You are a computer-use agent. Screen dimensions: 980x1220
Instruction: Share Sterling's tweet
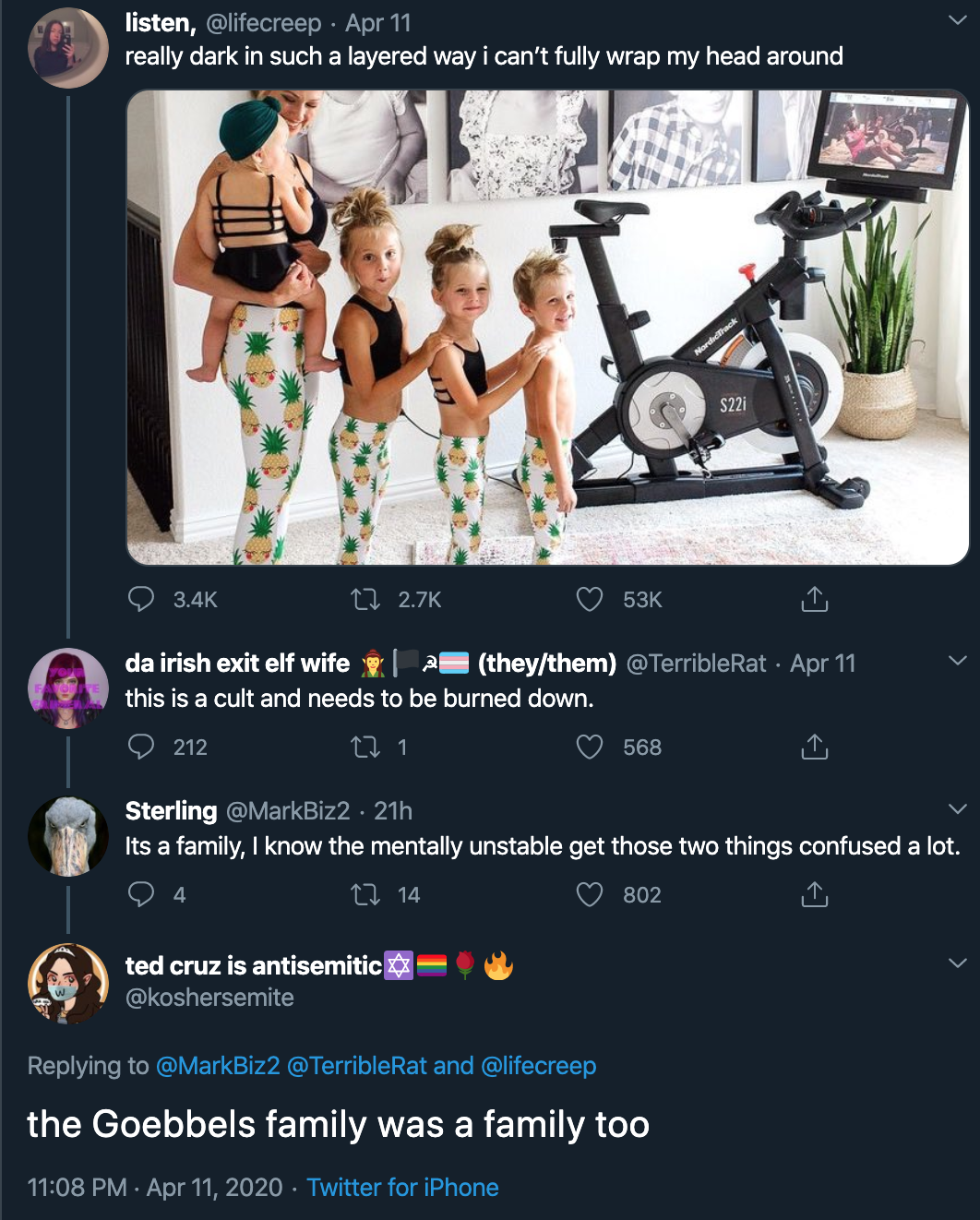[814, 894]
